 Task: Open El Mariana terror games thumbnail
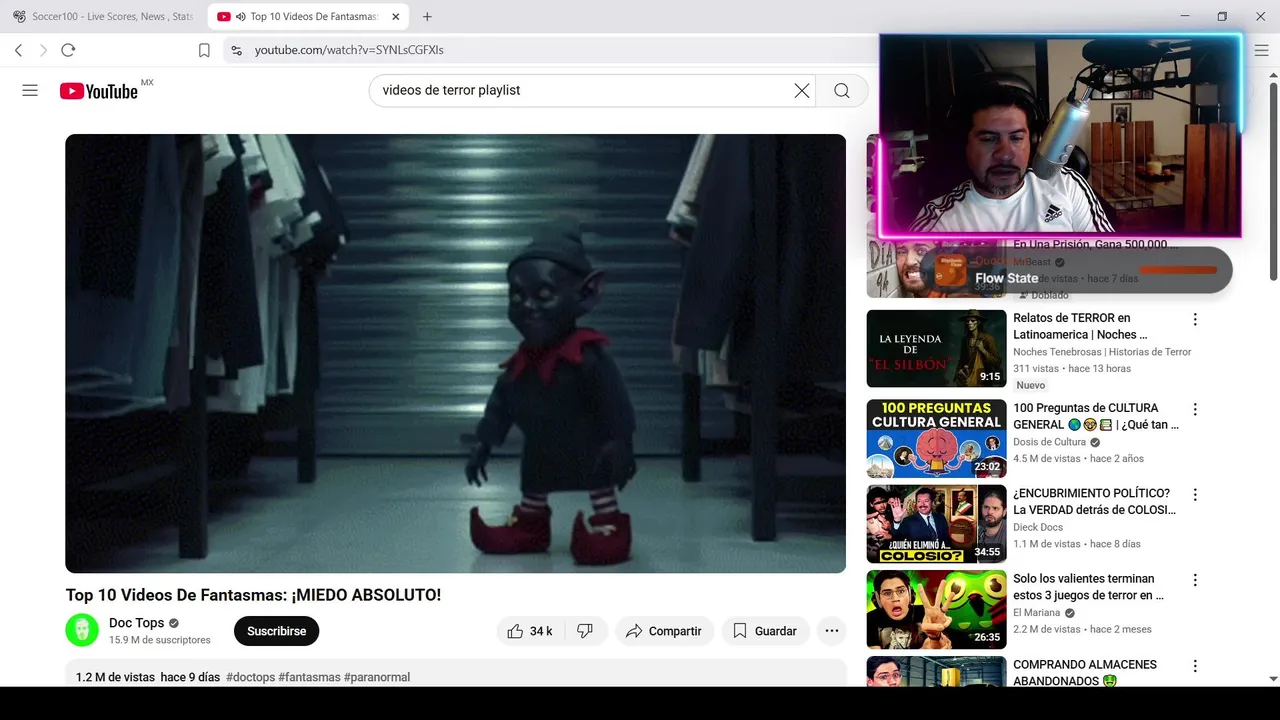(936, 609)
